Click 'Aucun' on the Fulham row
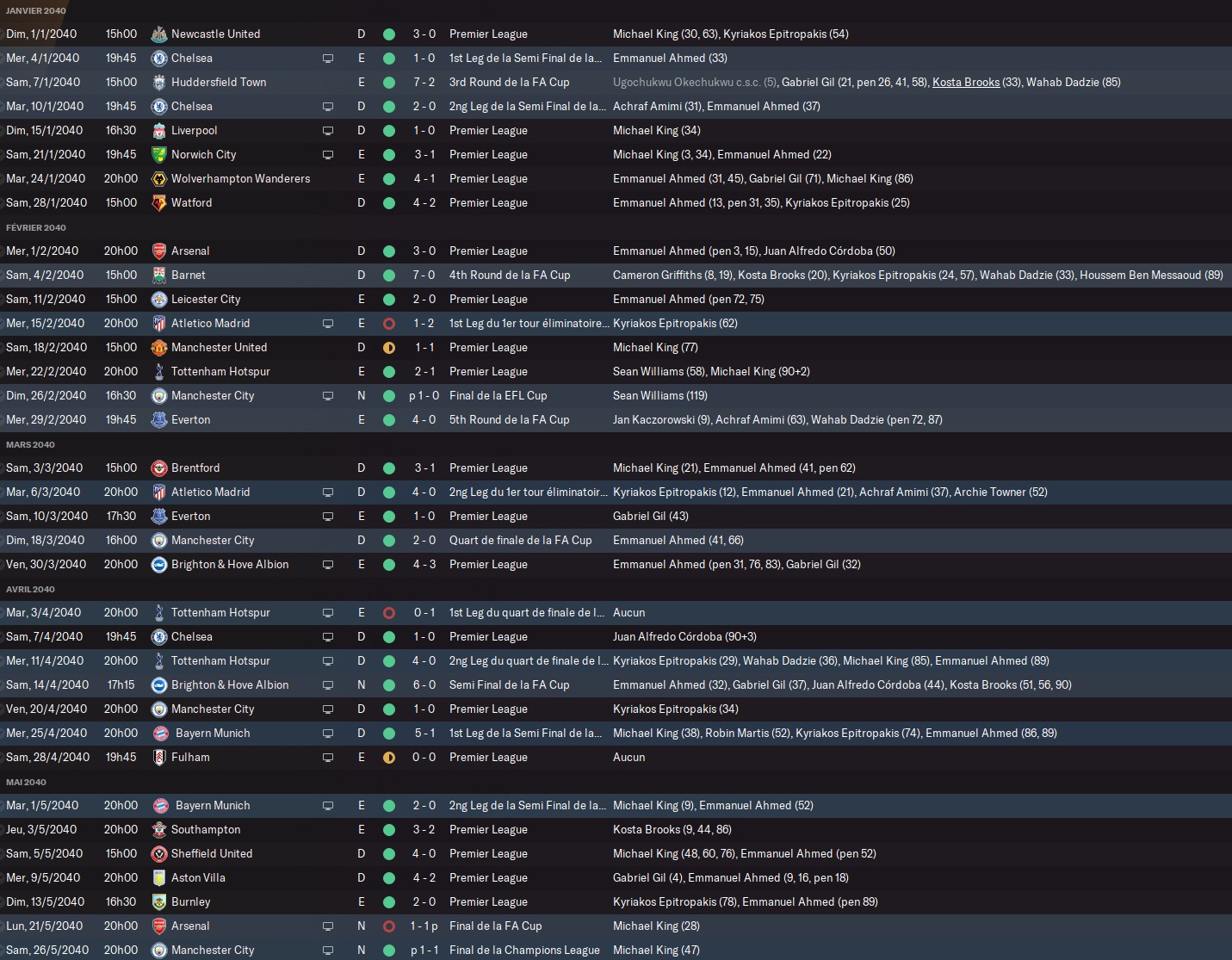The image size is (1232, 960). point(628,758)
